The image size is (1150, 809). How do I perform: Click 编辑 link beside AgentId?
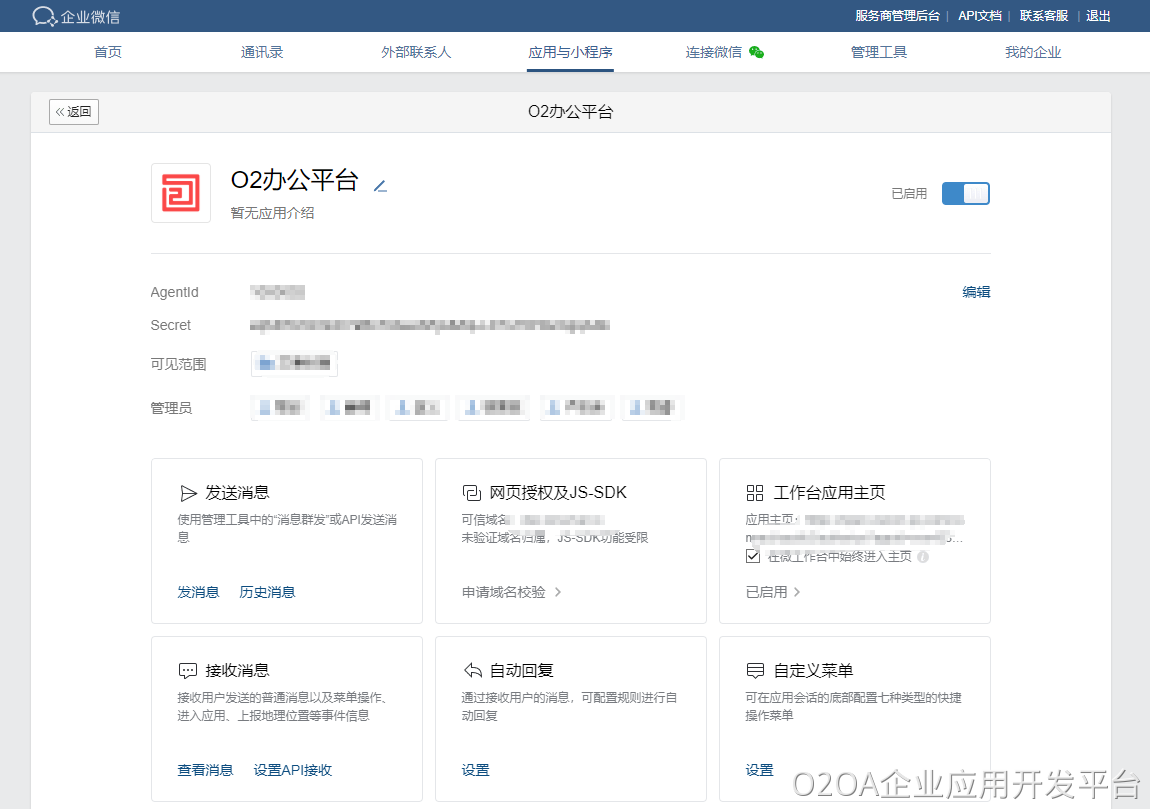tap(976, 292)
